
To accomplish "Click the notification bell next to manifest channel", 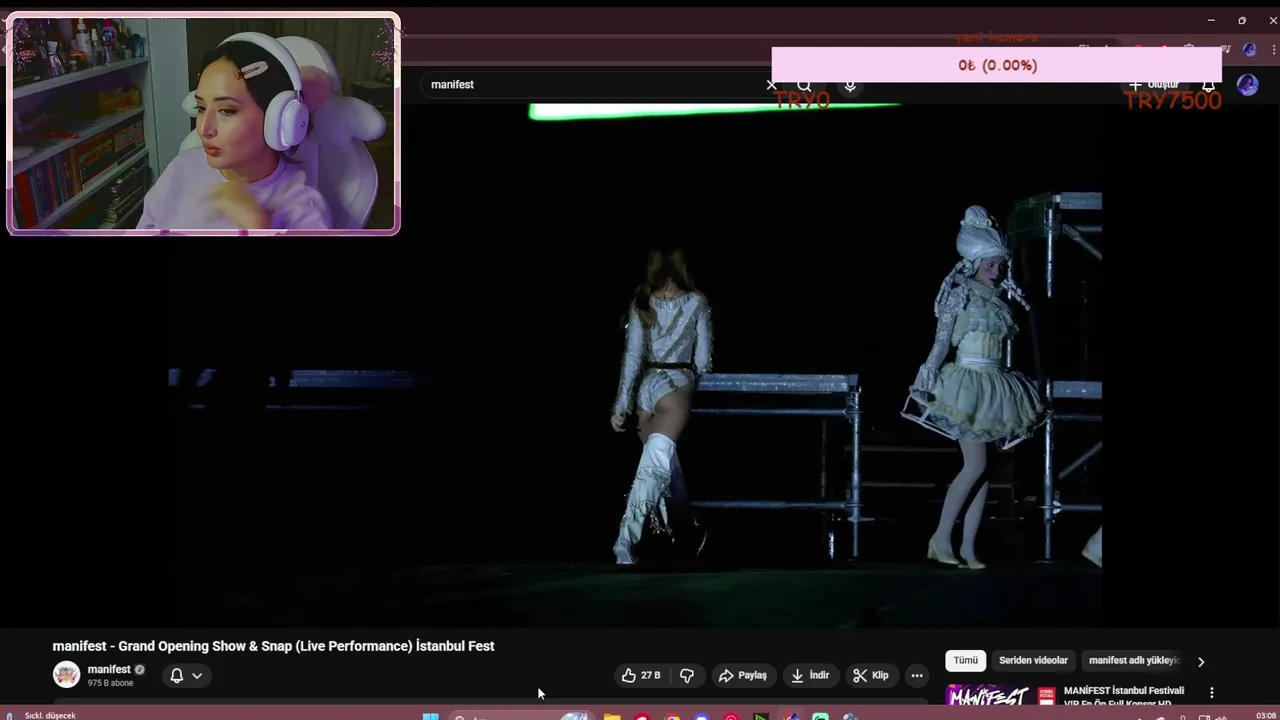I will (176, 675).
